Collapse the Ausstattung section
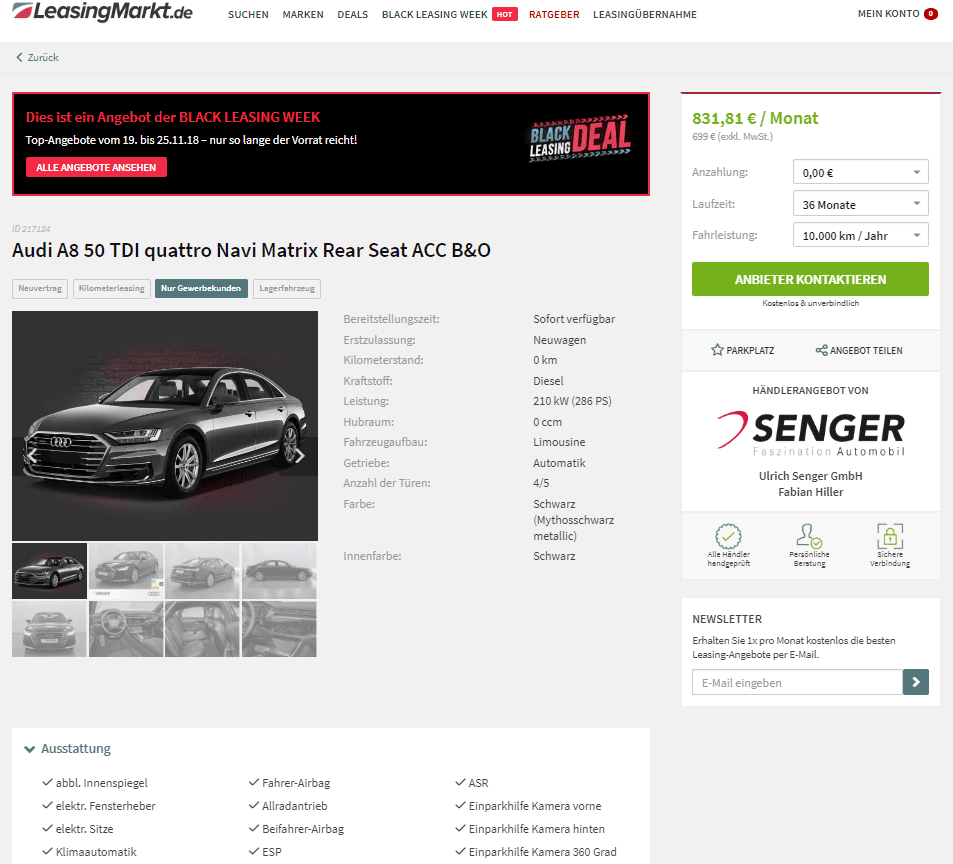 click(67, 749)
